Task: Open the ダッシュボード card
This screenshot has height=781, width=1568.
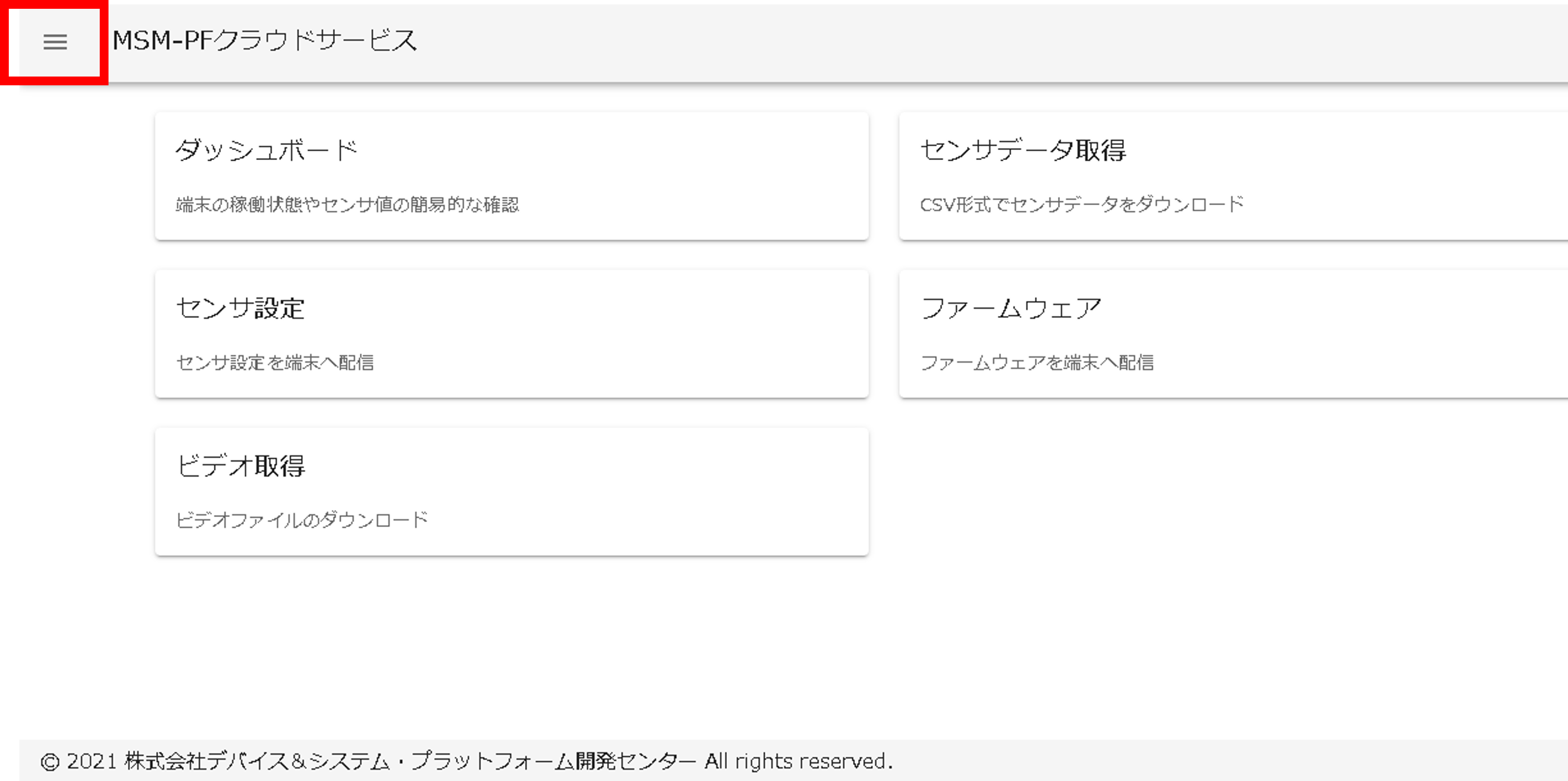Action: (512, 176)
